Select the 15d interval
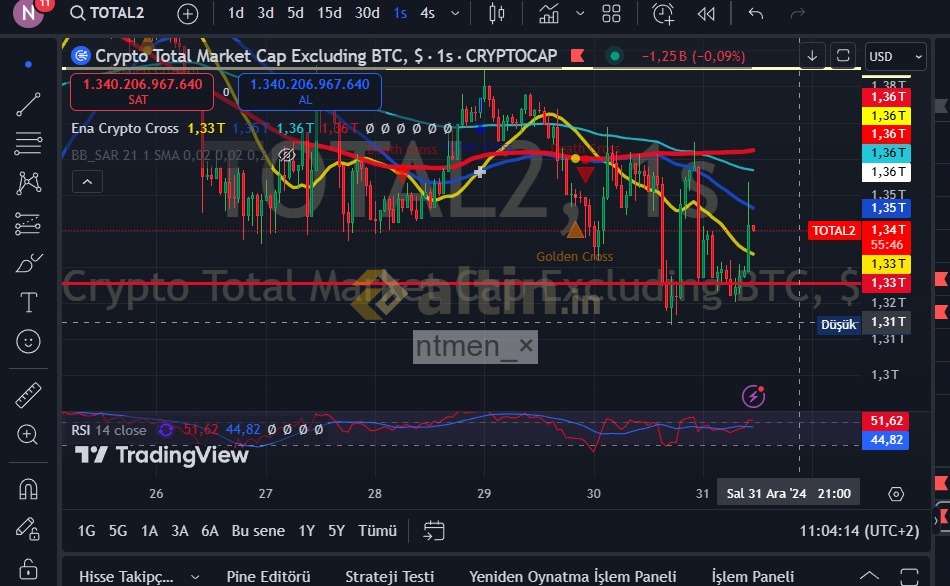 [x=329, y=13]
